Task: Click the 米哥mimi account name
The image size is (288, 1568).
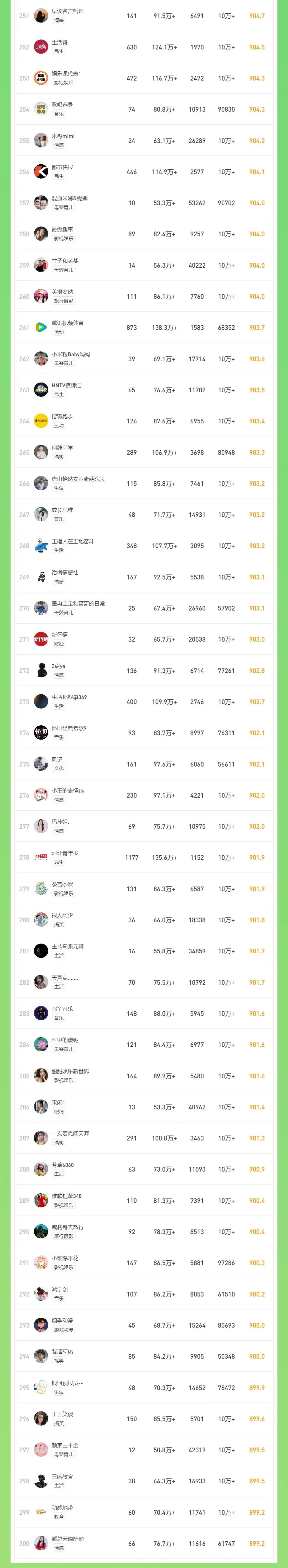Action: pyautogui.click(x=63, y=136)
